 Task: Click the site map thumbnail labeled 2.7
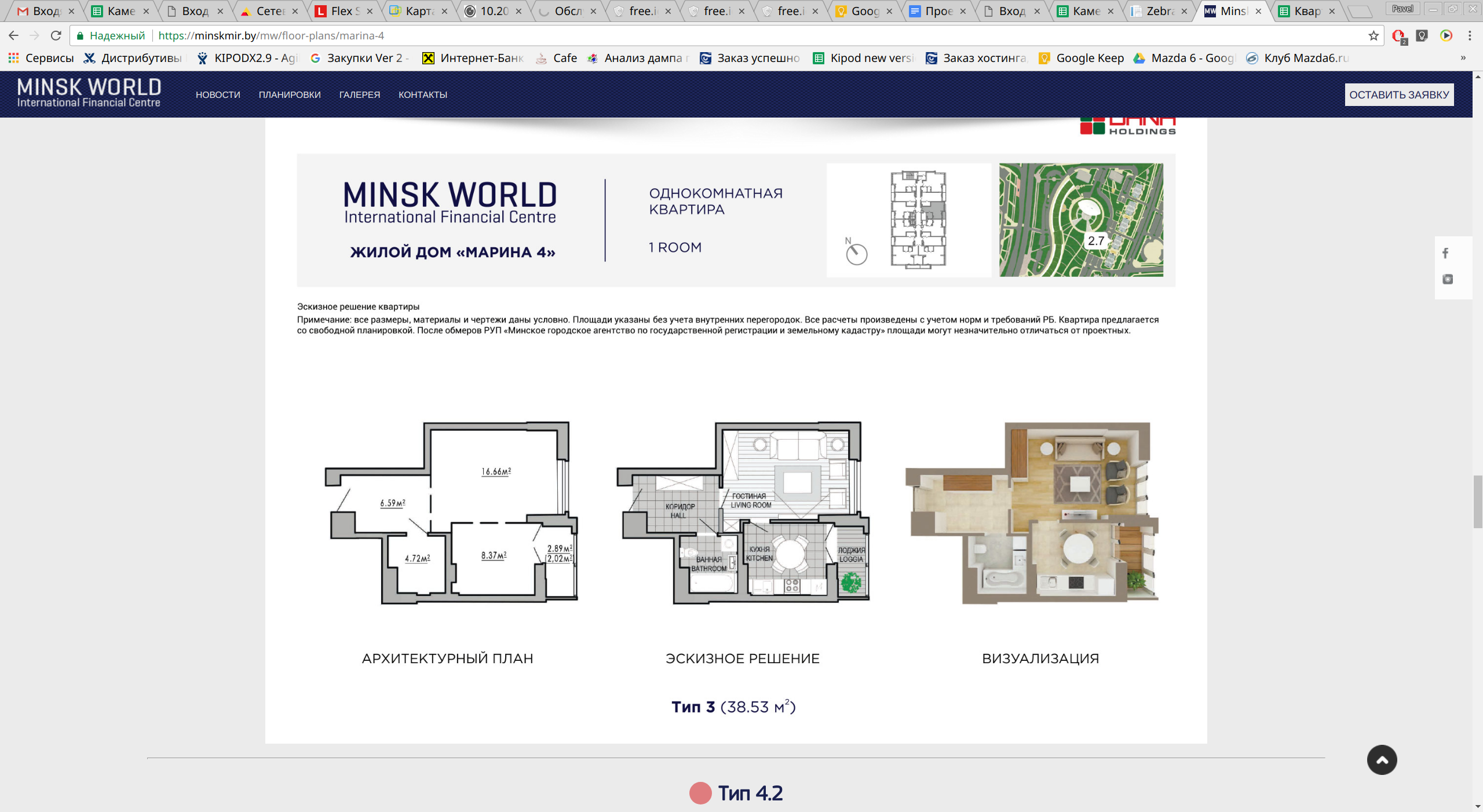click(x=1081, y=220)
